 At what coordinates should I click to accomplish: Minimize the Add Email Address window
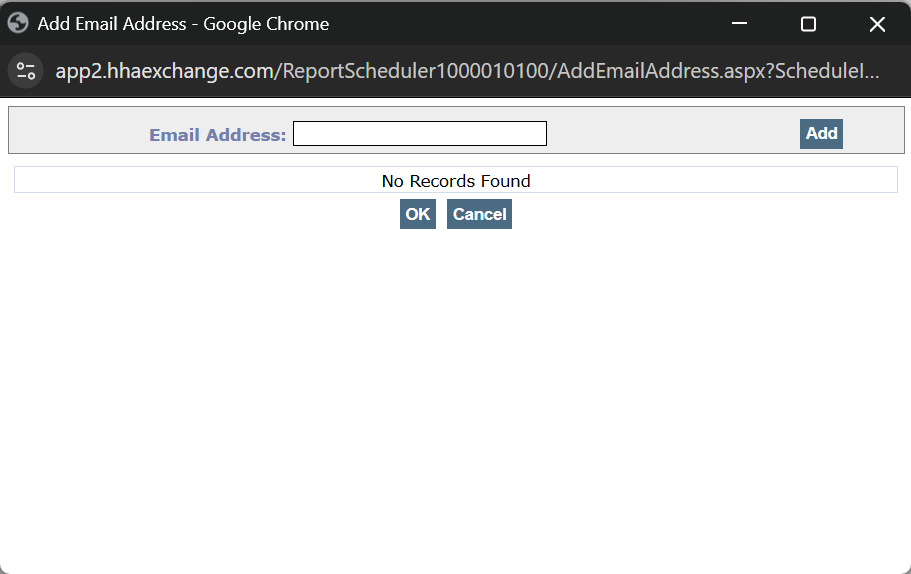click(x=740, y=24)
